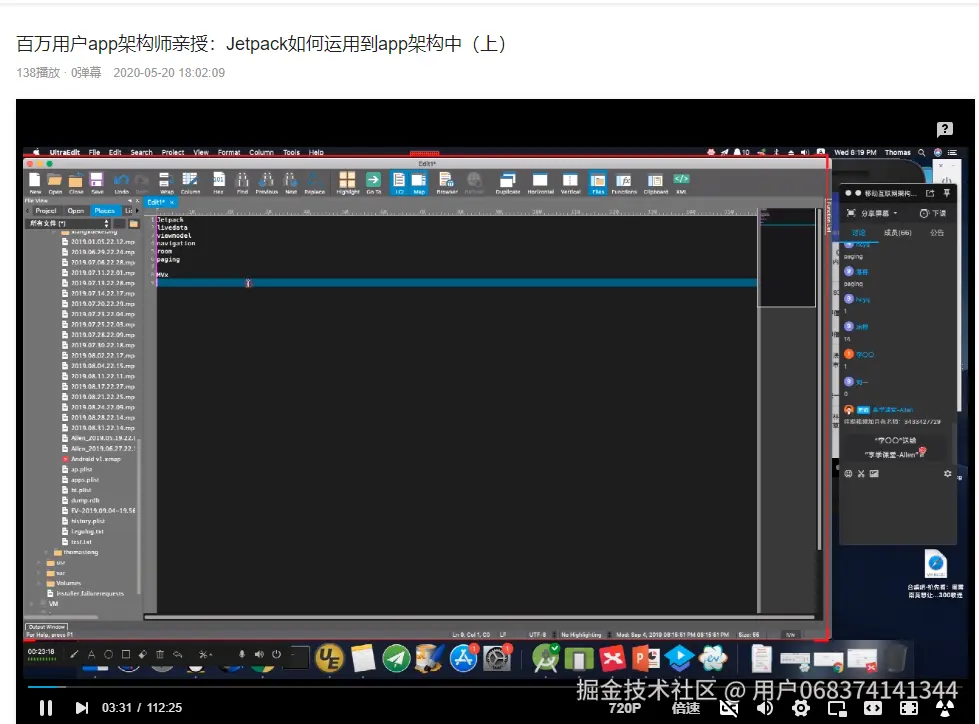Open the App Store icon in Dock
Image resolution: width=979 pixels, height=724 pixels.
click(x=463, y=659)
